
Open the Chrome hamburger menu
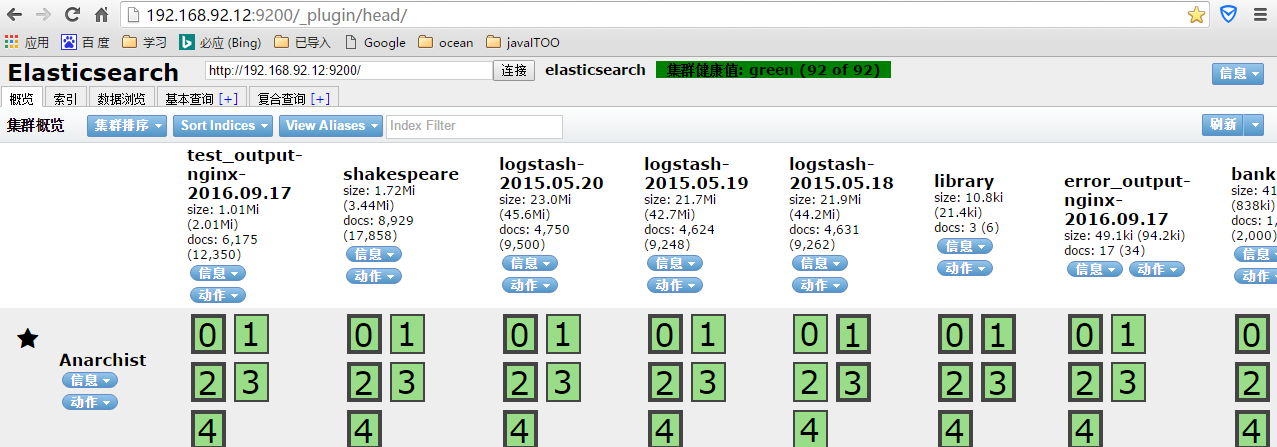point(1260,15)
